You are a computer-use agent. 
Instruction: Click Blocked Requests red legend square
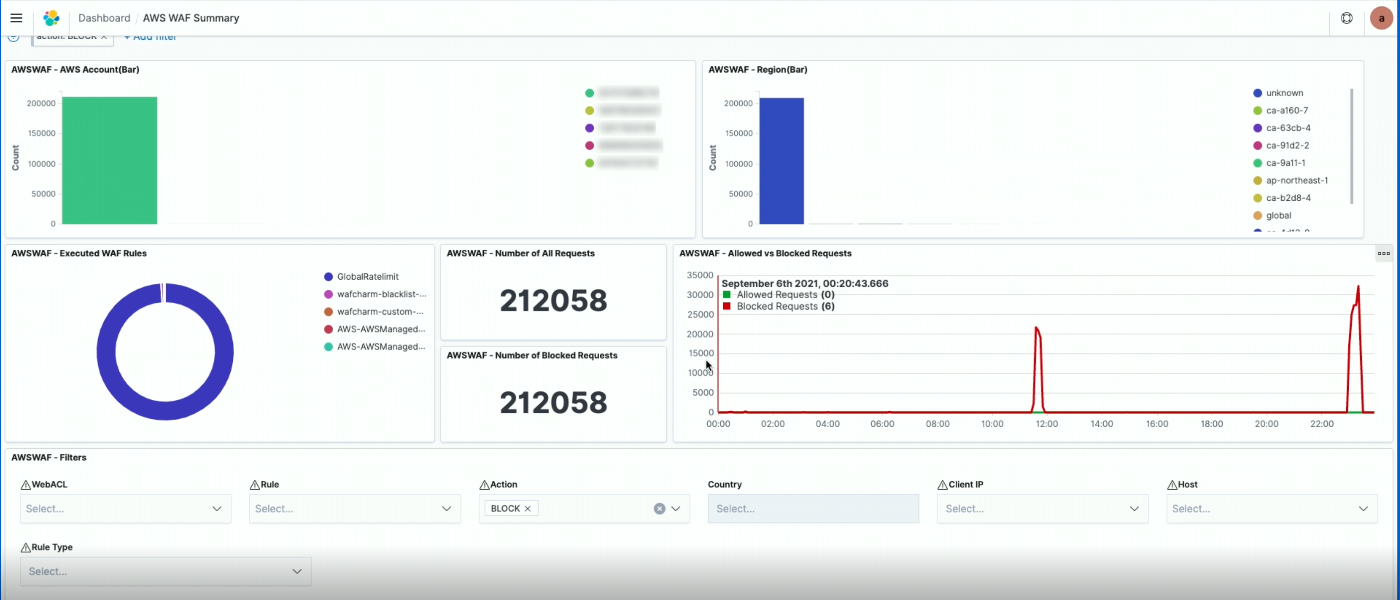coord(727,307)
